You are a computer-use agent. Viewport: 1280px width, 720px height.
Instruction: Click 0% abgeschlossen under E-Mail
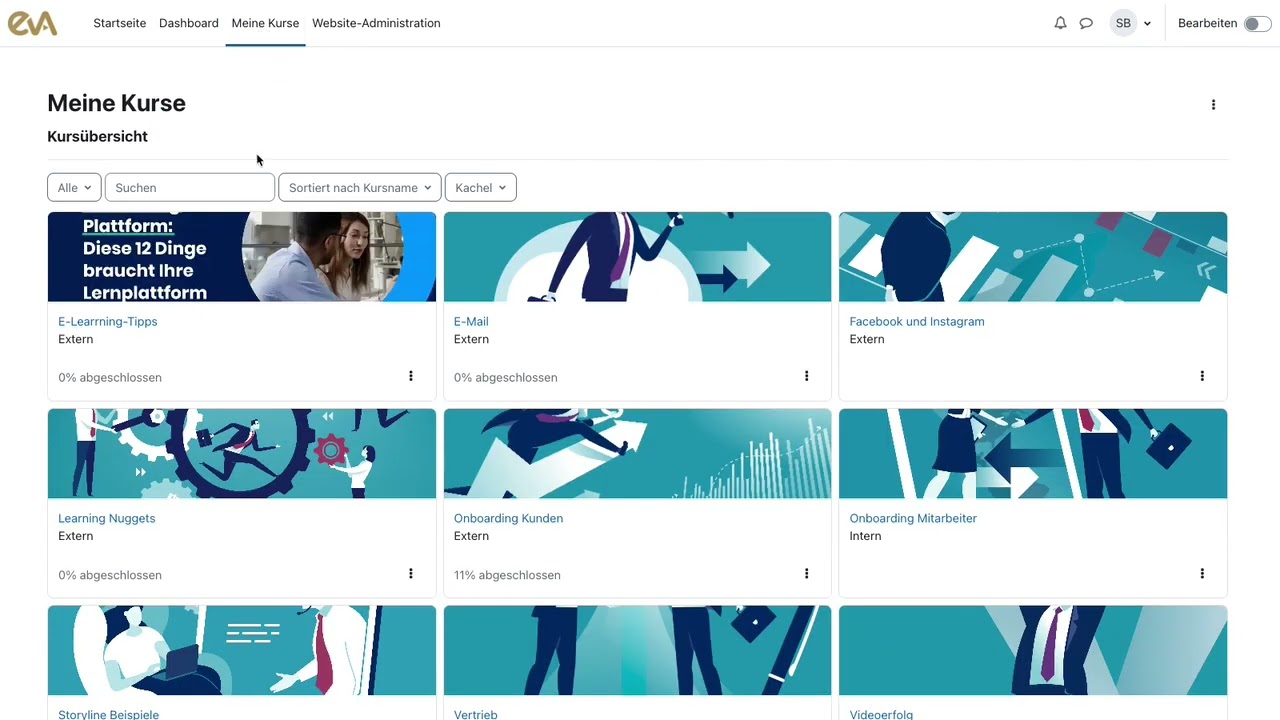pyautogui.click(x=506, y=377)
